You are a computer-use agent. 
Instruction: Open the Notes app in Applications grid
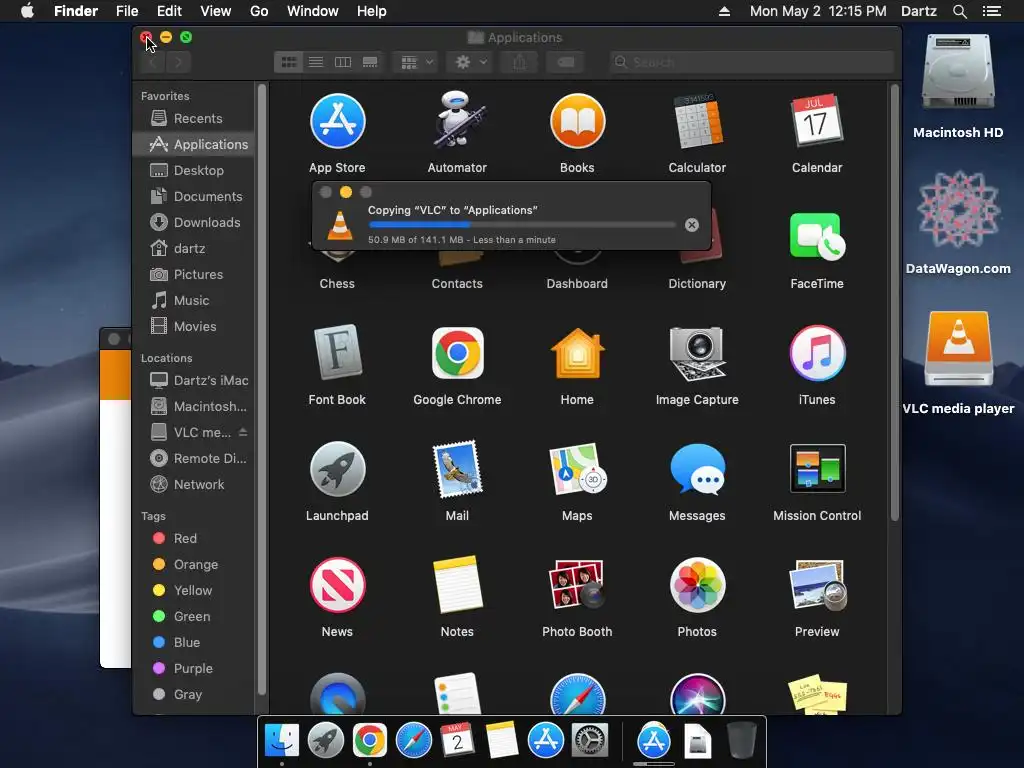point(457,584)
